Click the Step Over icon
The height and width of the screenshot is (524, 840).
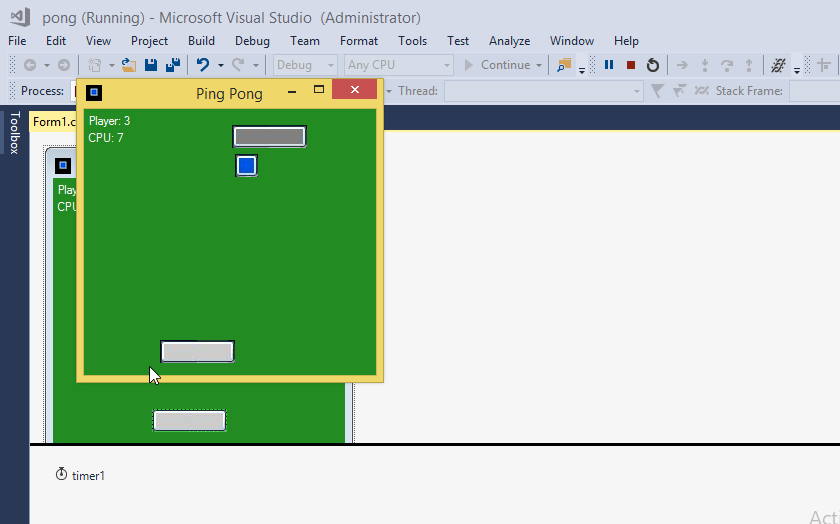(727, 65)
